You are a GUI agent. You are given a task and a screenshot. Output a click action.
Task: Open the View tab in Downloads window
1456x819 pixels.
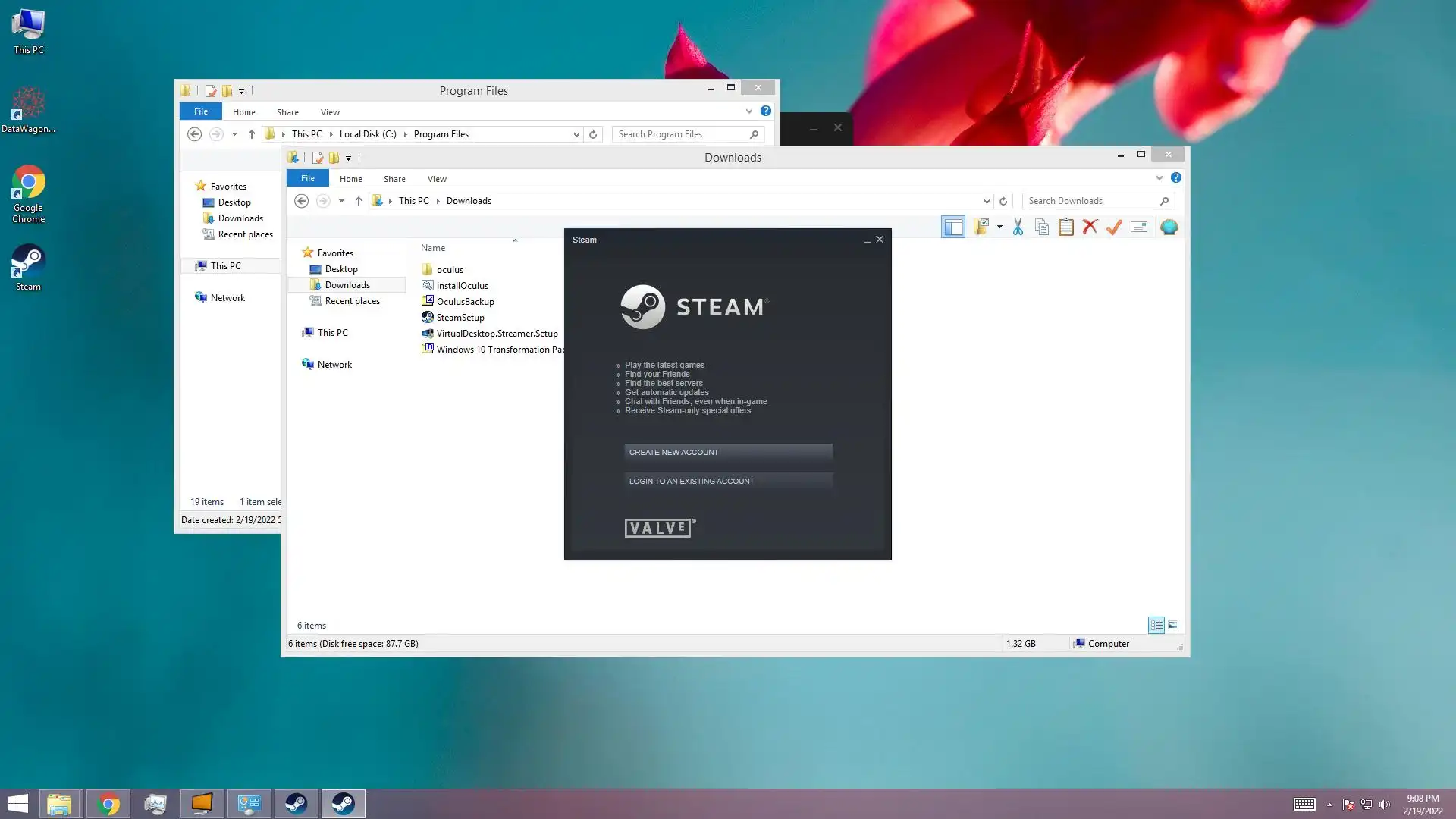437,179
